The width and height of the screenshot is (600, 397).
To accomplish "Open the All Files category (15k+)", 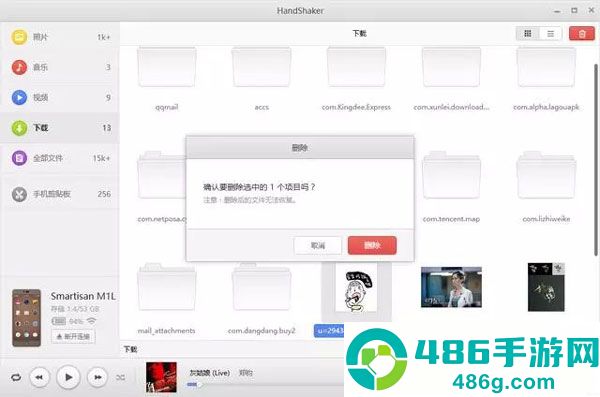I will (x=59, y=158).
